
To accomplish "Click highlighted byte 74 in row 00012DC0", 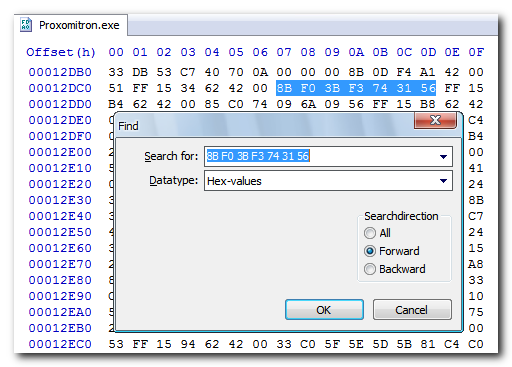I will pos(380,88).
